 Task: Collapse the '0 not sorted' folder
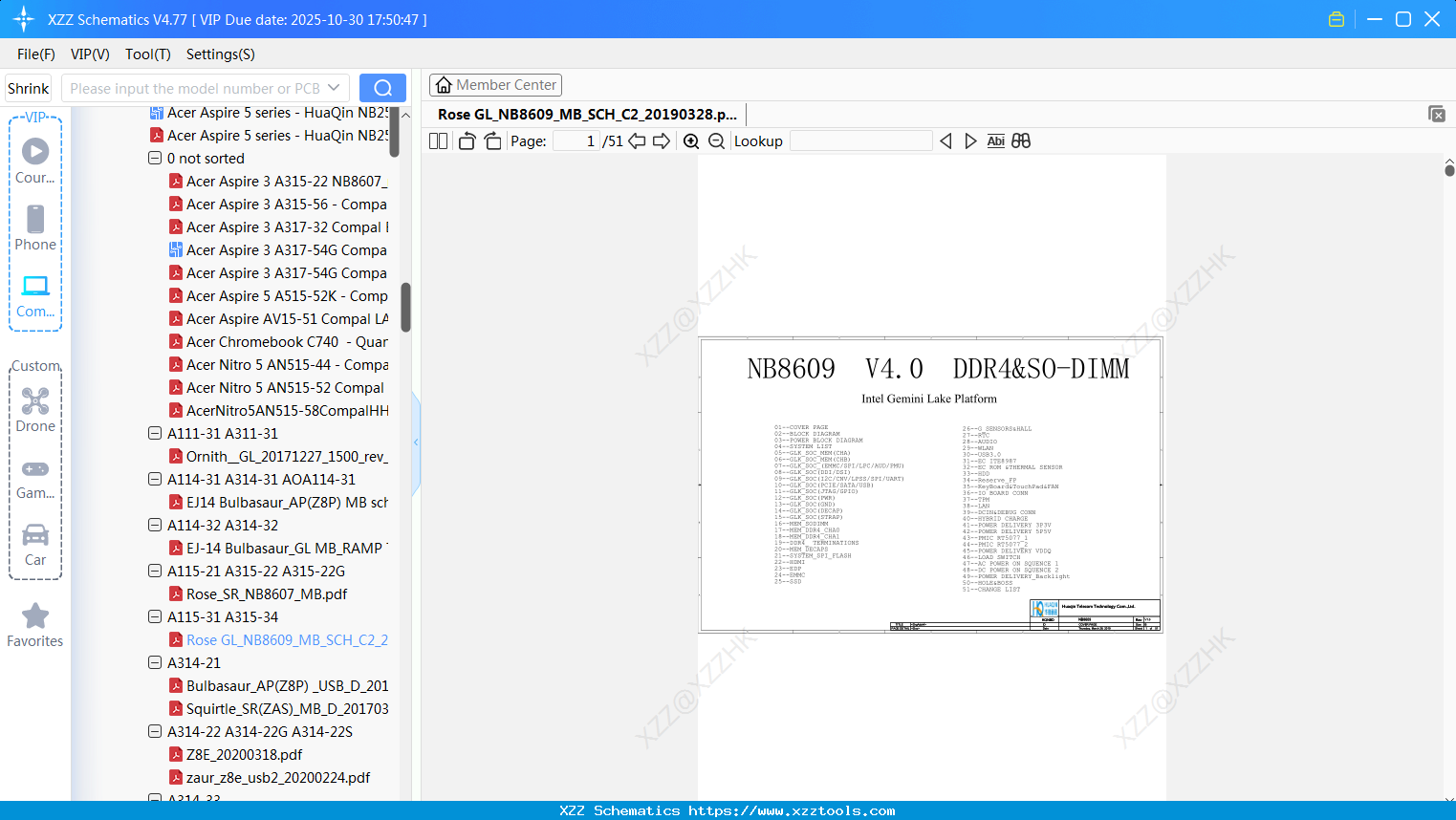(155, 159)
